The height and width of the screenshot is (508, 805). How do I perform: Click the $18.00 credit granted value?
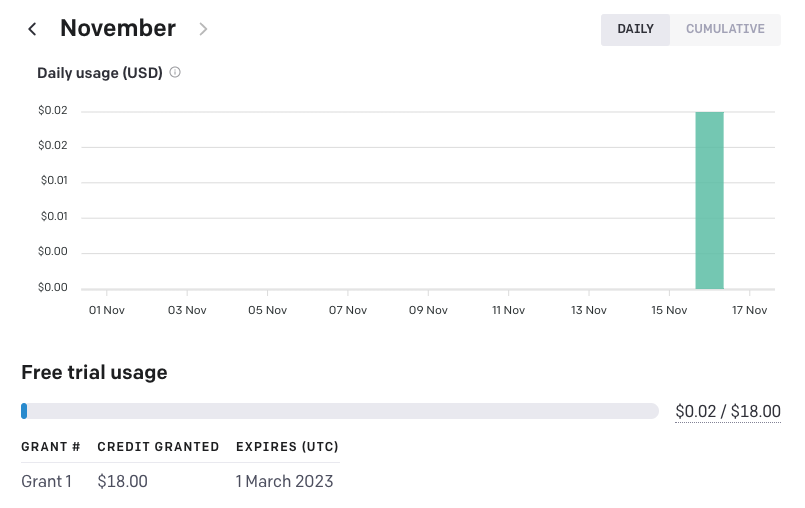coord(123,481)
